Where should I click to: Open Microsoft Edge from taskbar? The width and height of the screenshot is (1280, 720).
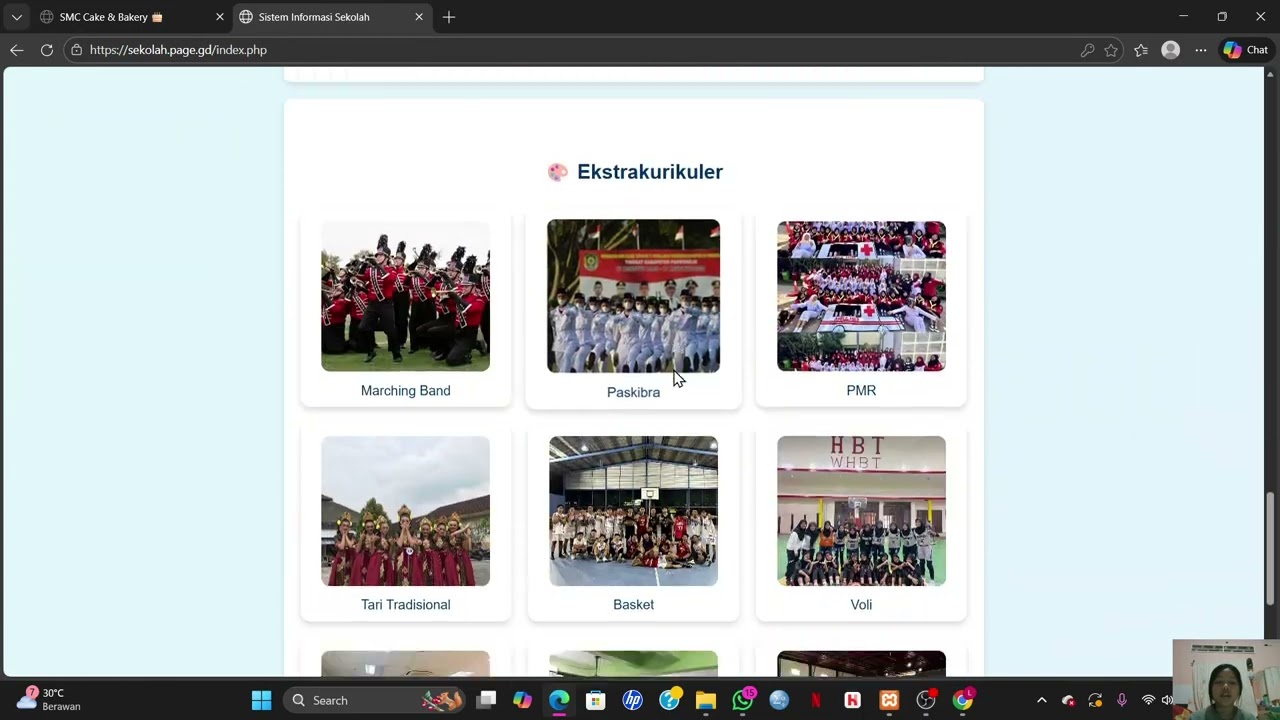point(558,701)
